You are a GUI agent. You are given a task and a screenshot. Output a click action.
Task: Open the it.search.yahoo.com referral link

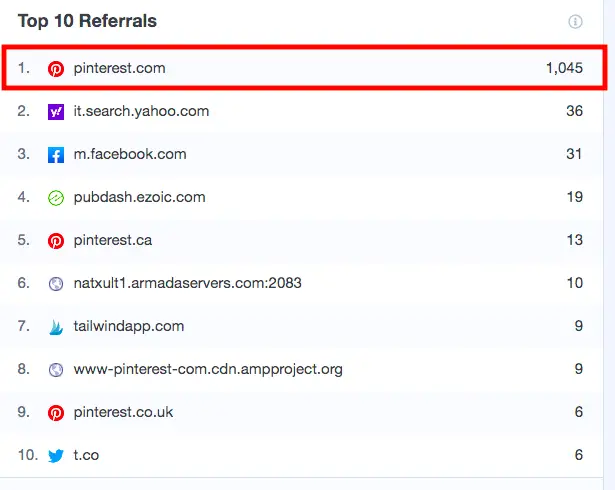point(141,111)
